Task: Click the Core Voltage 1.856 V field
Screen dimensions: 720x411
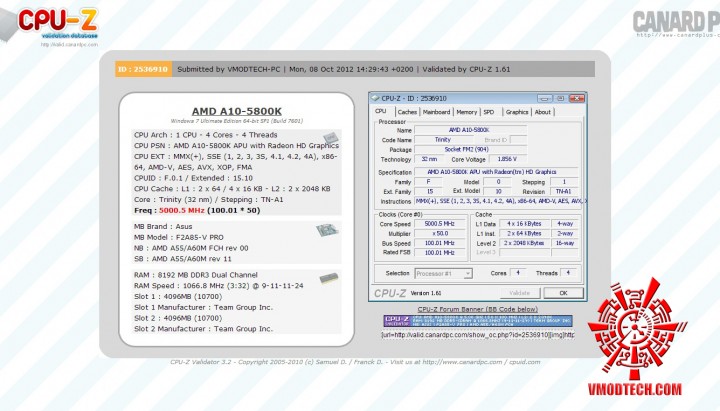Action: pyautogui.click(x=507, y=159)
